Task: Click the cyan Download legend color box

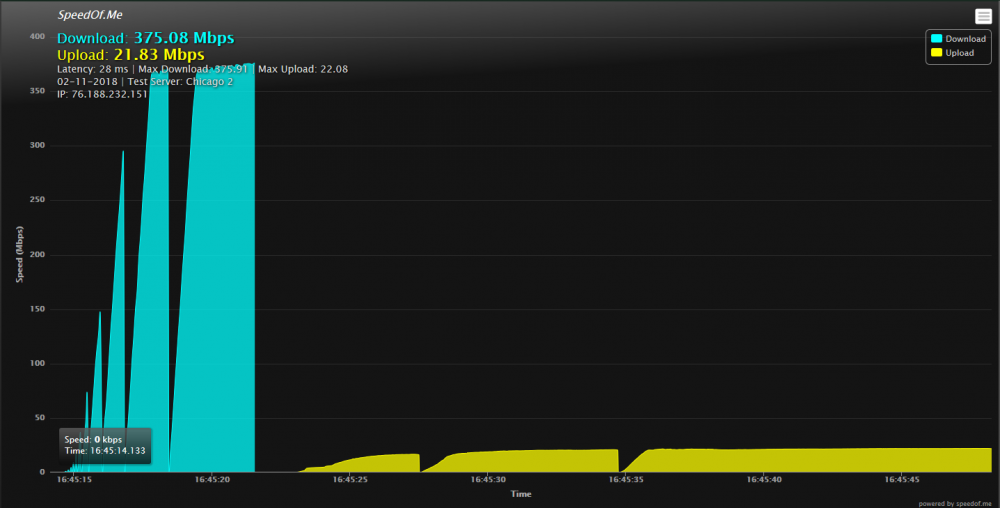Action: click(x=936, y=39)
